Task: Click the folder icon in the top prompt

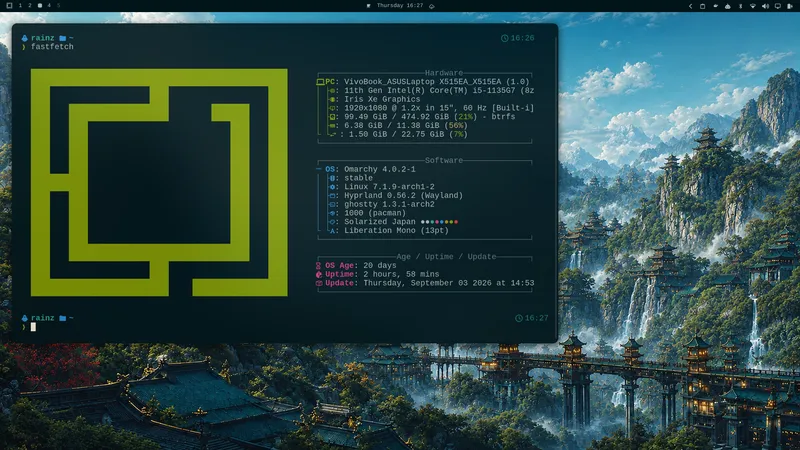Action: [x=63, y=38]
